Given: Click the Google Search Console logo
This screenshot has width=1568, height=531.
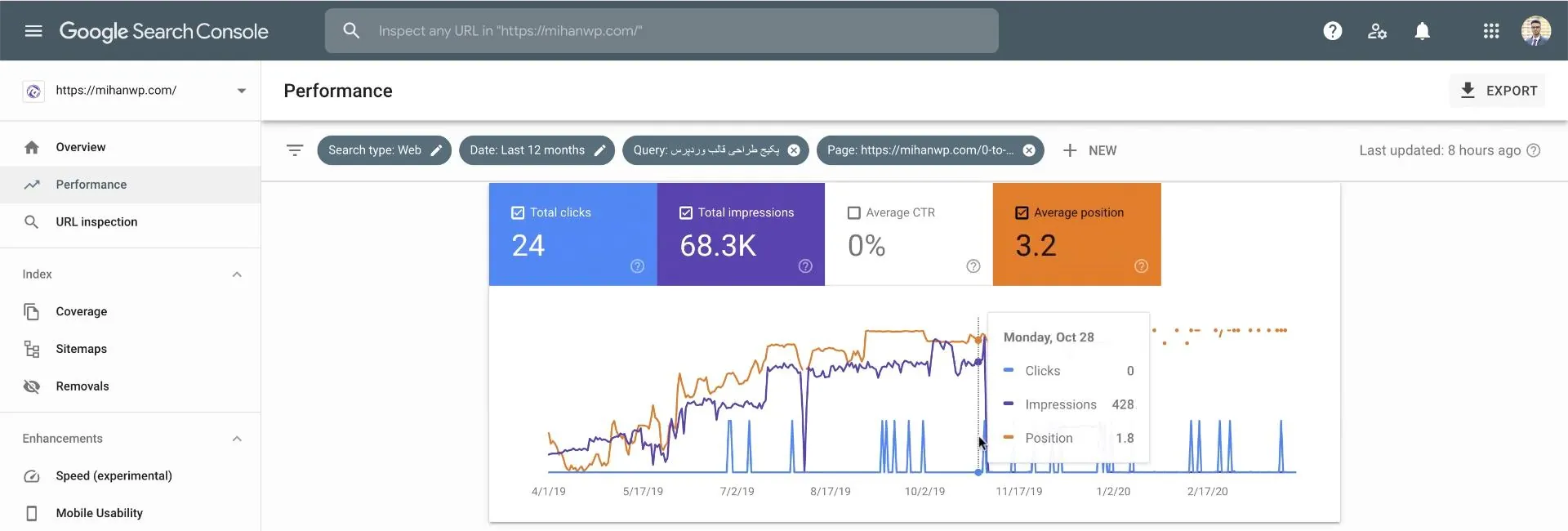Looking at the screenshot, I should pos(163,31).
